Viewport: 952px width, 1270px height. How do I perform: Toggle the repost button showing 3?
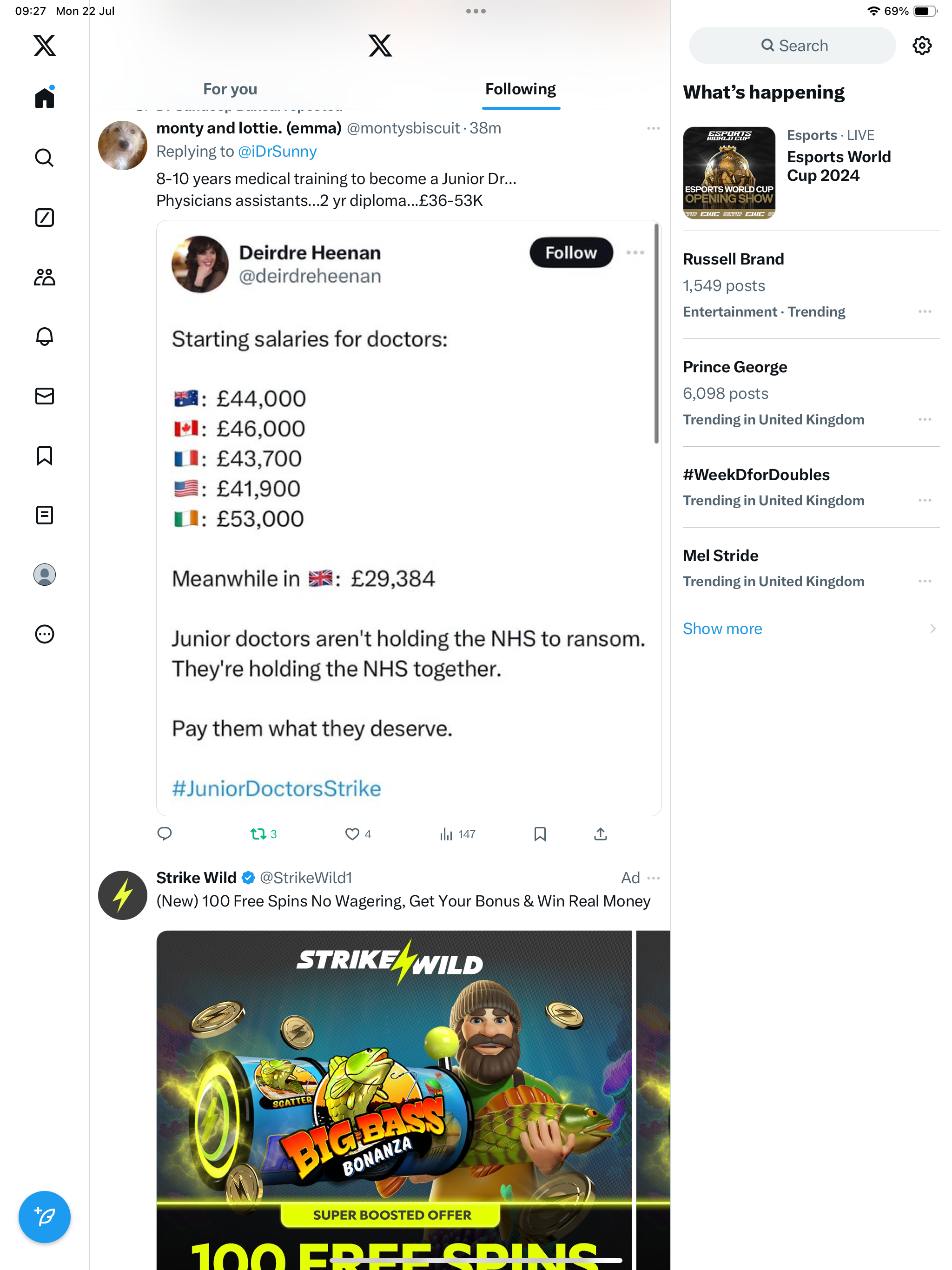point(258,833)
